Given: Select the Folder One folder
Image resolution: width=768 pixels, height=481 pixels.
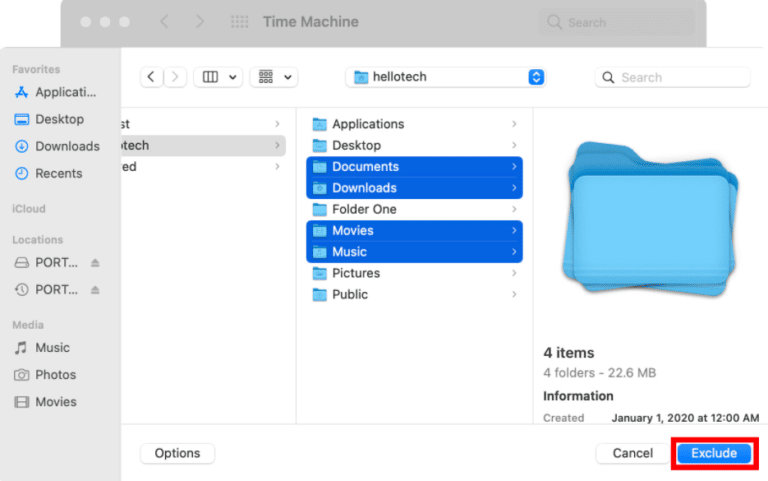Looking at the screenshot, I should (x=364, y=209).
